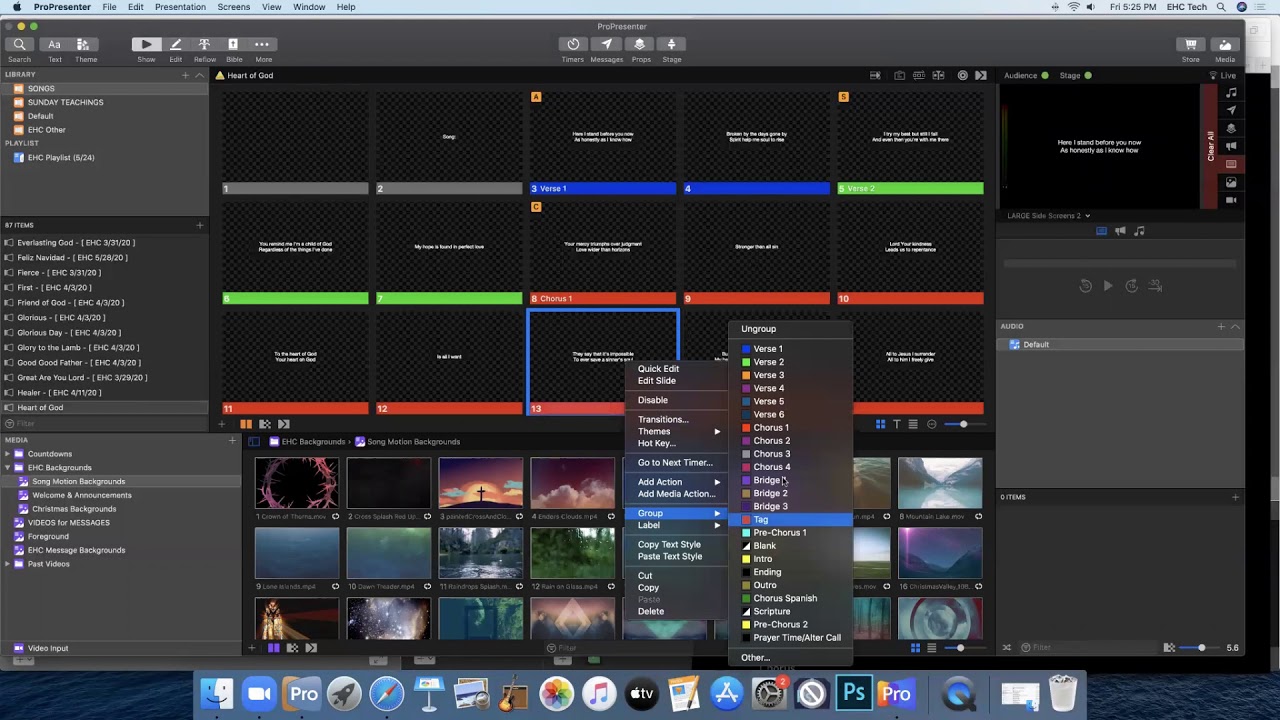The height and width of the screenshot is (720, 1280).
Task: Clear the props layer icon
Action: [1231, 128]
